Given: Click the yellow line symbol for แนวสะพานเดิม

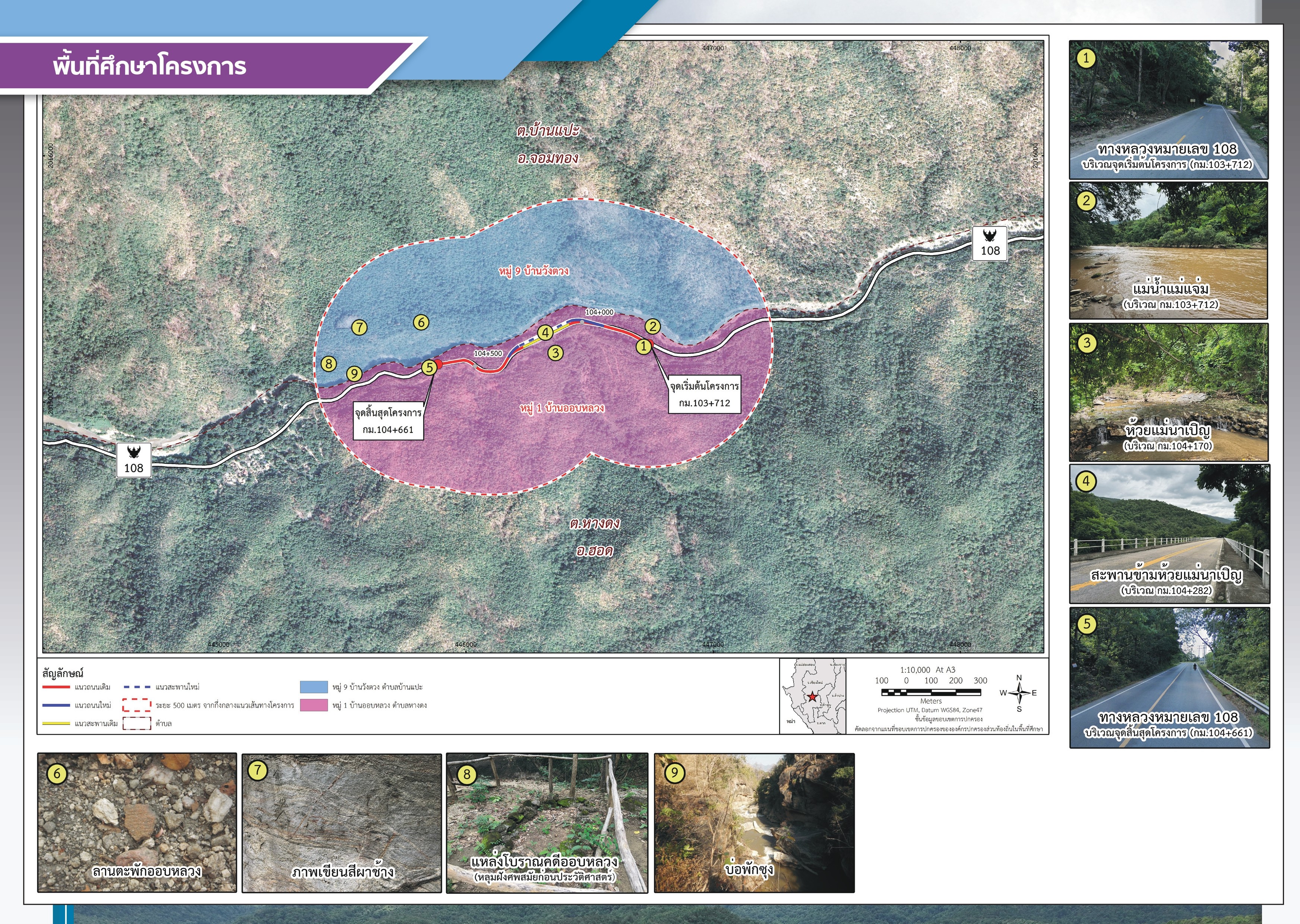Looking at the screenshot, I should pos(56,724).
